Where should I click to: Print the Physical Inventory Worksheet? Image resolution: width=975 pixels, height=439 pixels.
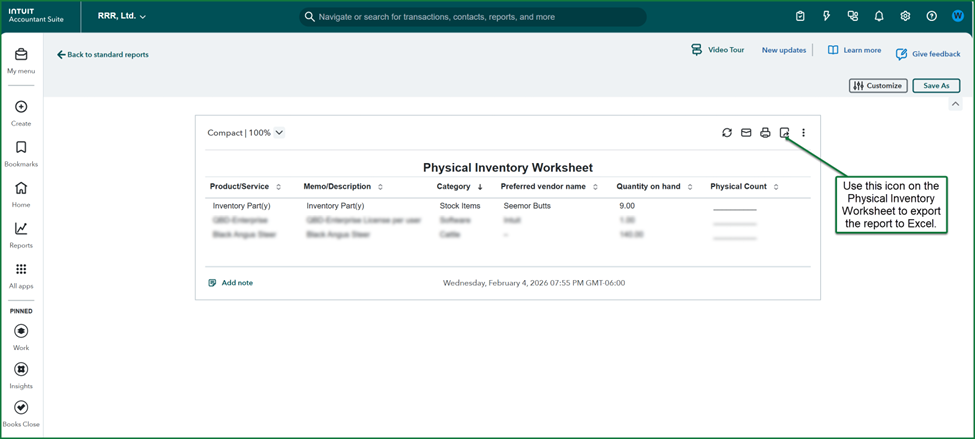coord(765,133)
